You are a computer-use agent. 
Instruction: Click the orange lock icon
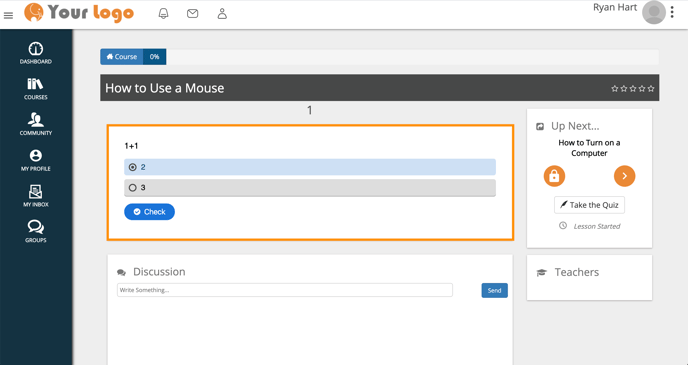click(554, 176)
